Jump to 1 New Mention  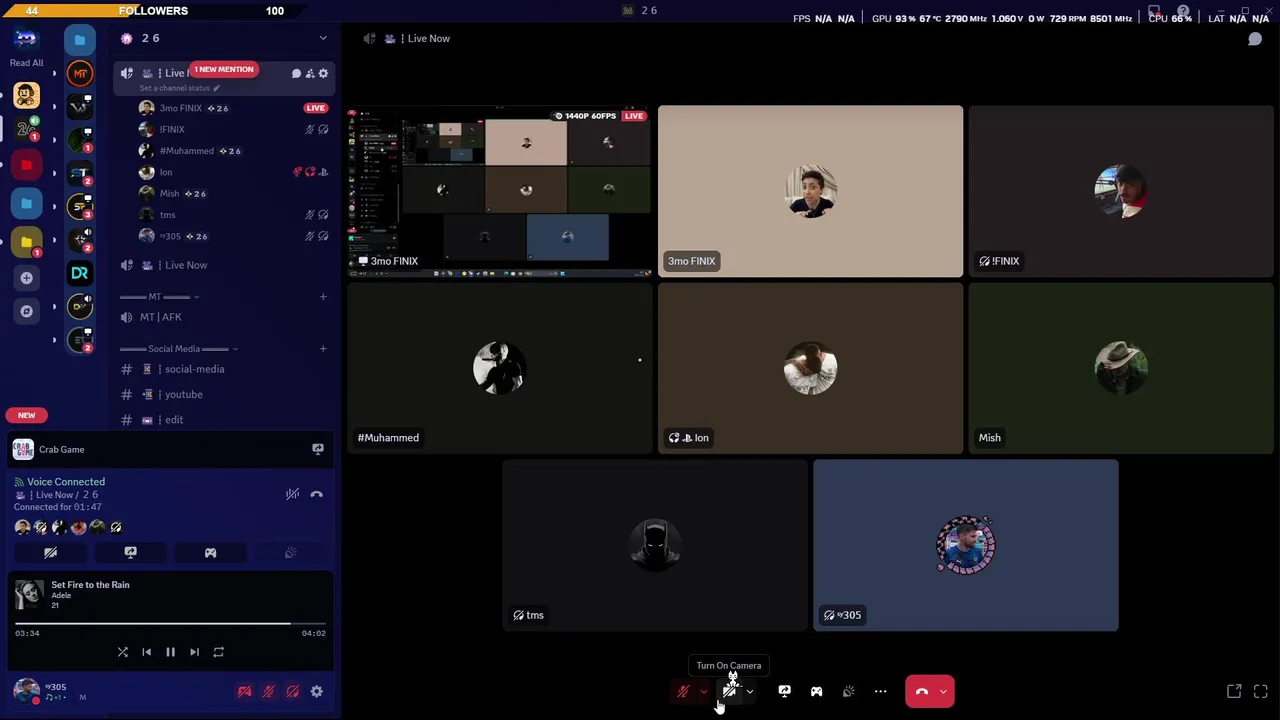(224, 69)
